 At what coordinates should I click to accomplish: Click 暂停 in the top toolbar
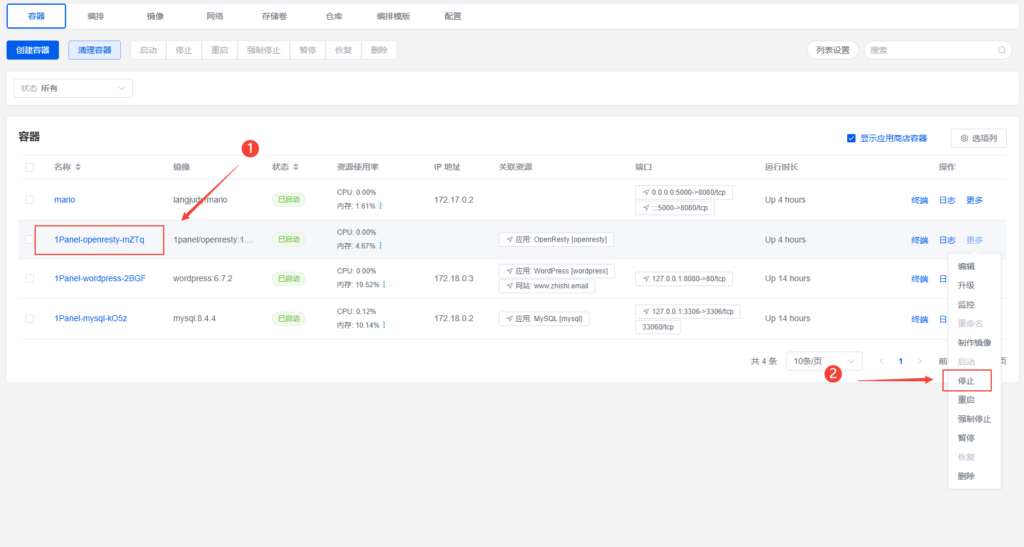click(308, 50)
